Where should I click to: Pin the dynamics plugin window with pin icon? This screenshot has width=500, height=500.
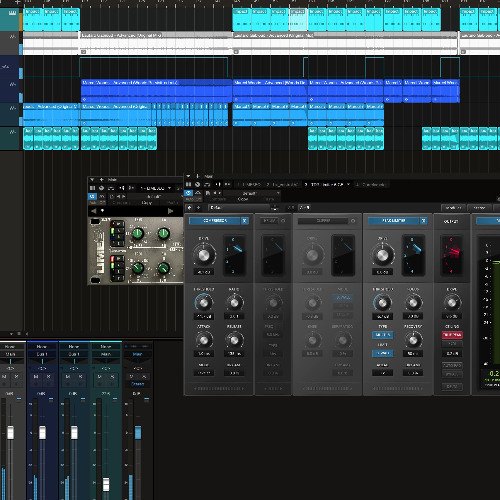[x=198, y=176]
